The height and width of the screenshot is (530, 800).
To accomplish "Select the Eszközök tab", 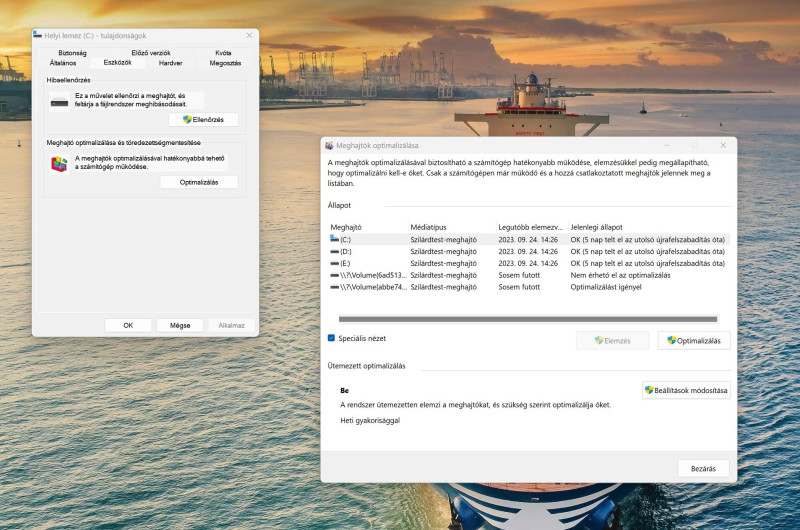I will pyautogui.click(x=117, y=63).
